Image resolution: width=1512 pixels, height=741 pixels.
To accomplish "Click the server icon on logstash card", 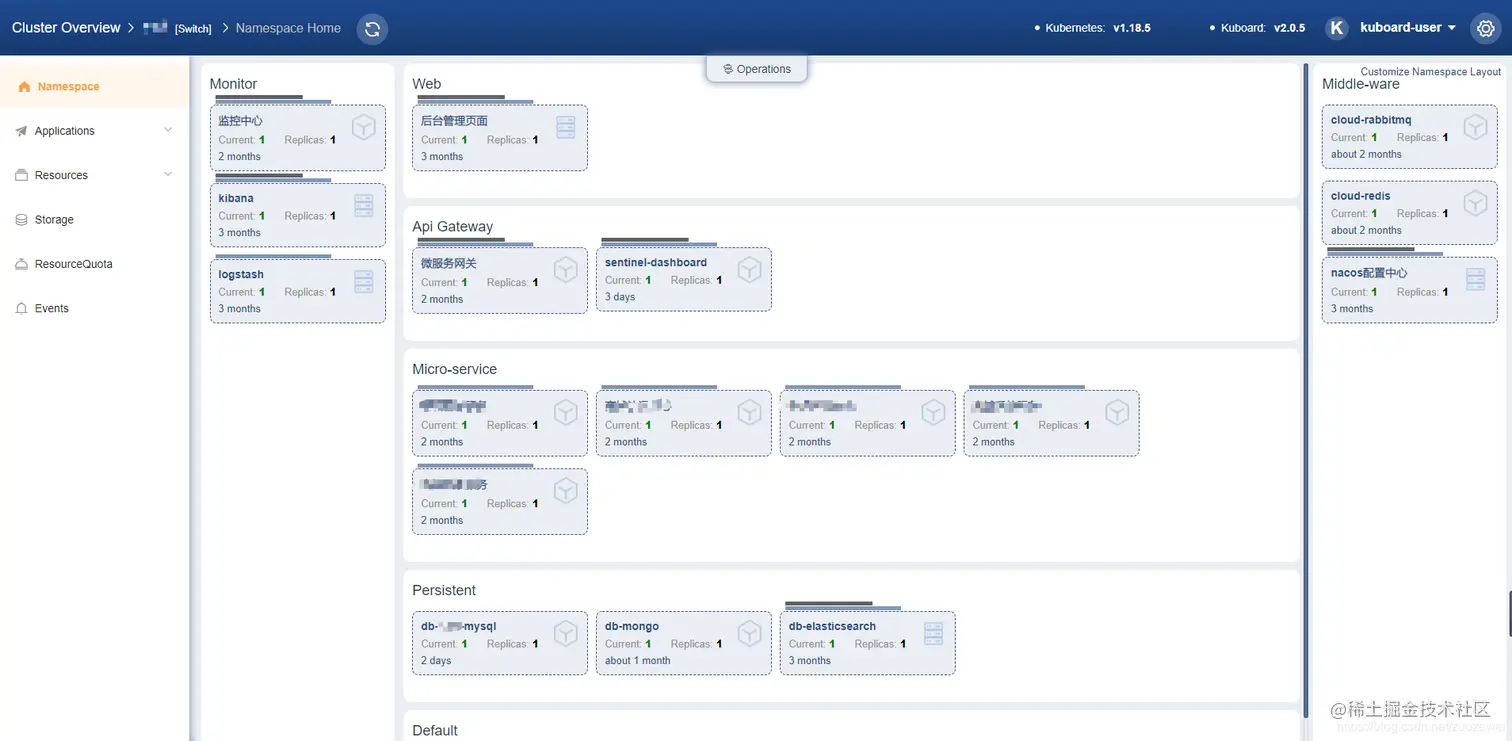I will pyautogui.click(x=364, y=281).
